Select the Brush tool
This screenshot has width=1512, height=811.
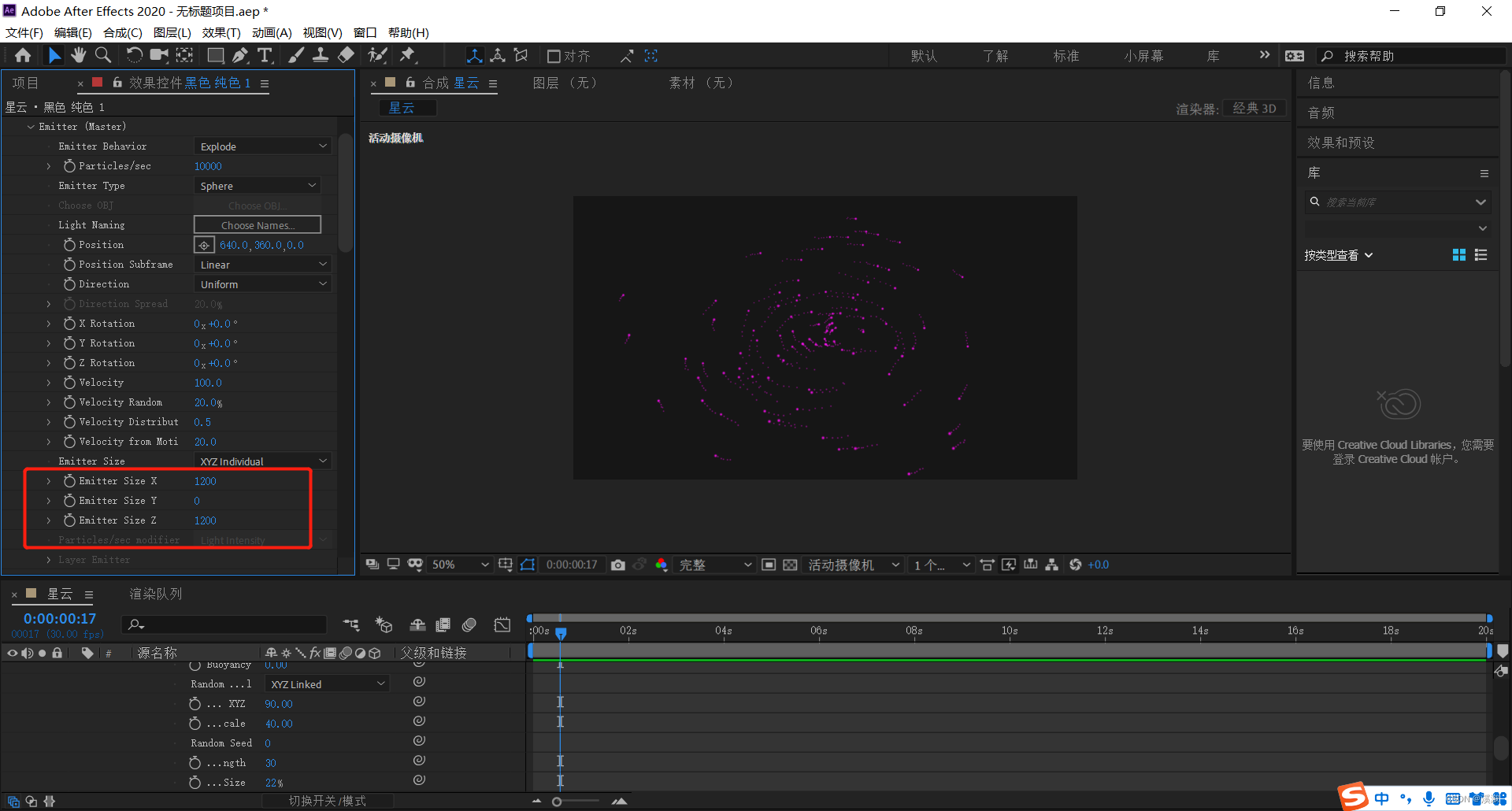point(296,55)
